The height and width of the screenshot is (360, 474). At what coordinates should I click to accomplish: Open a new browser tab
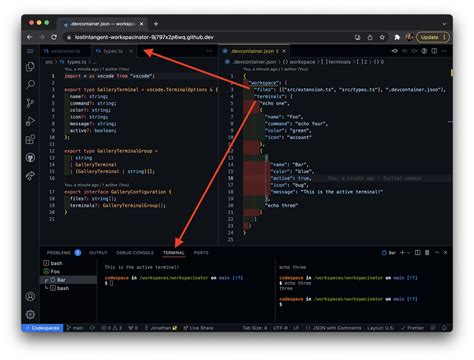pyautogui.click(x=156, y=24)
